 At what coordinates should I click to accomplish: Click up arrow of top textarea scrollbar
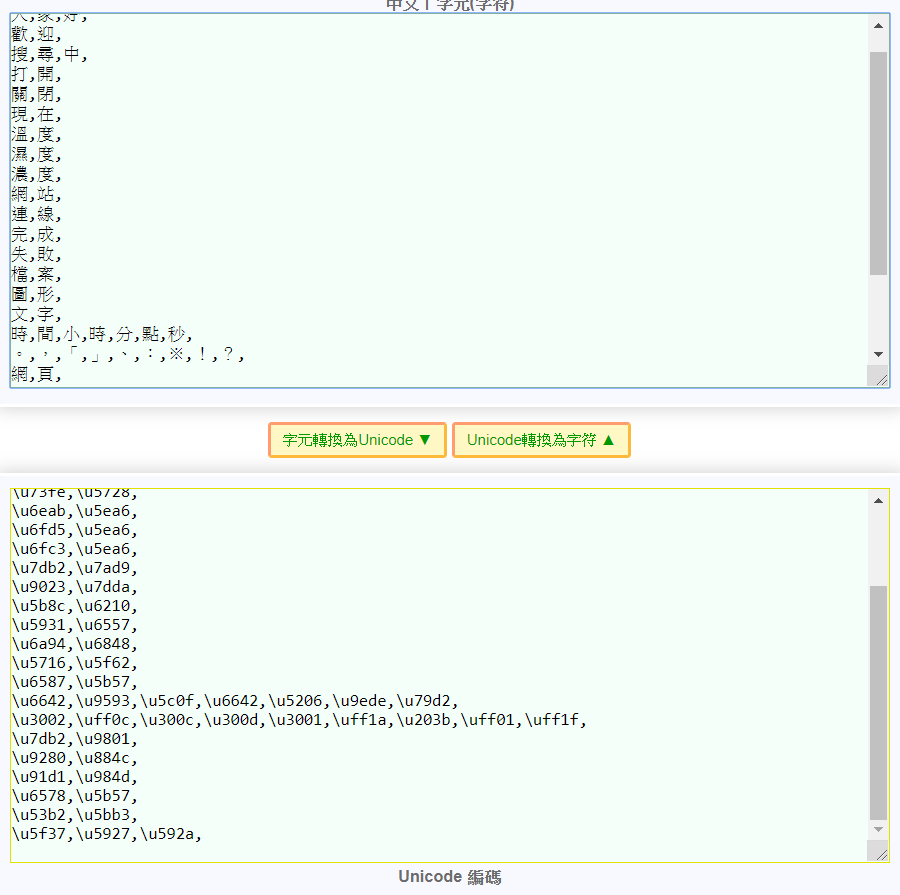coord(878,26)
